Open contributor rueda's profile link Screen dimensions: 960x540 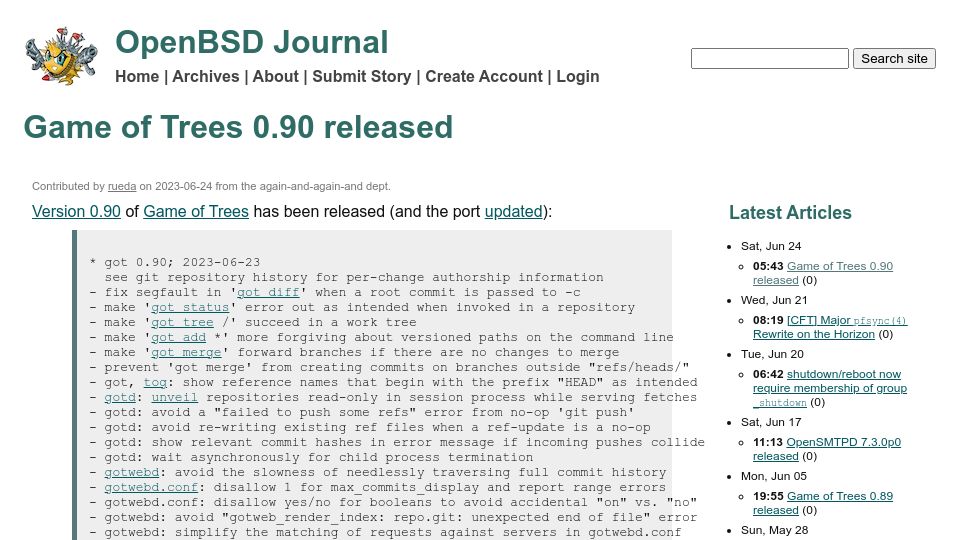[122, 186]
